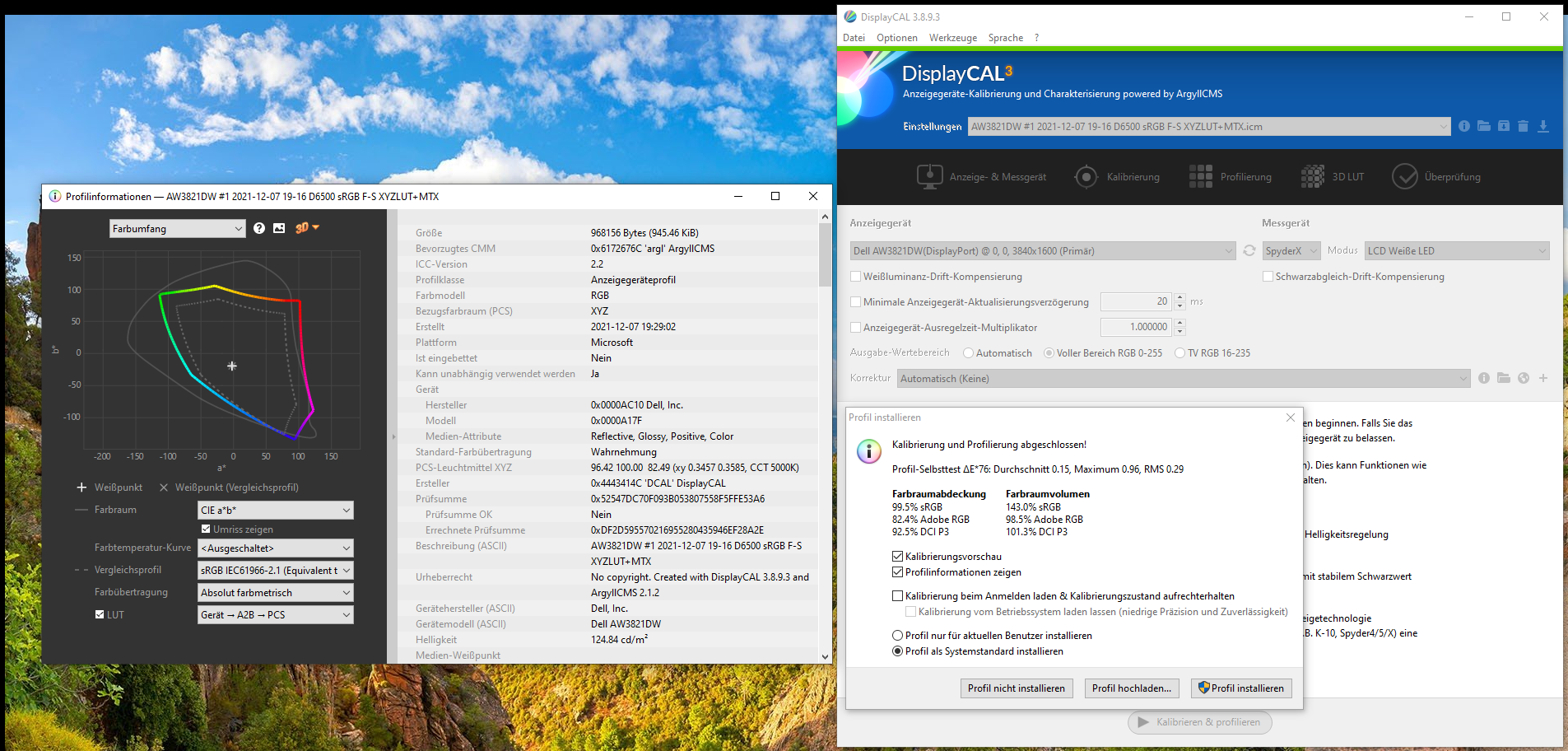
Task: Click the grid icon of Profilierung tab
Action: pos(1201,176)
